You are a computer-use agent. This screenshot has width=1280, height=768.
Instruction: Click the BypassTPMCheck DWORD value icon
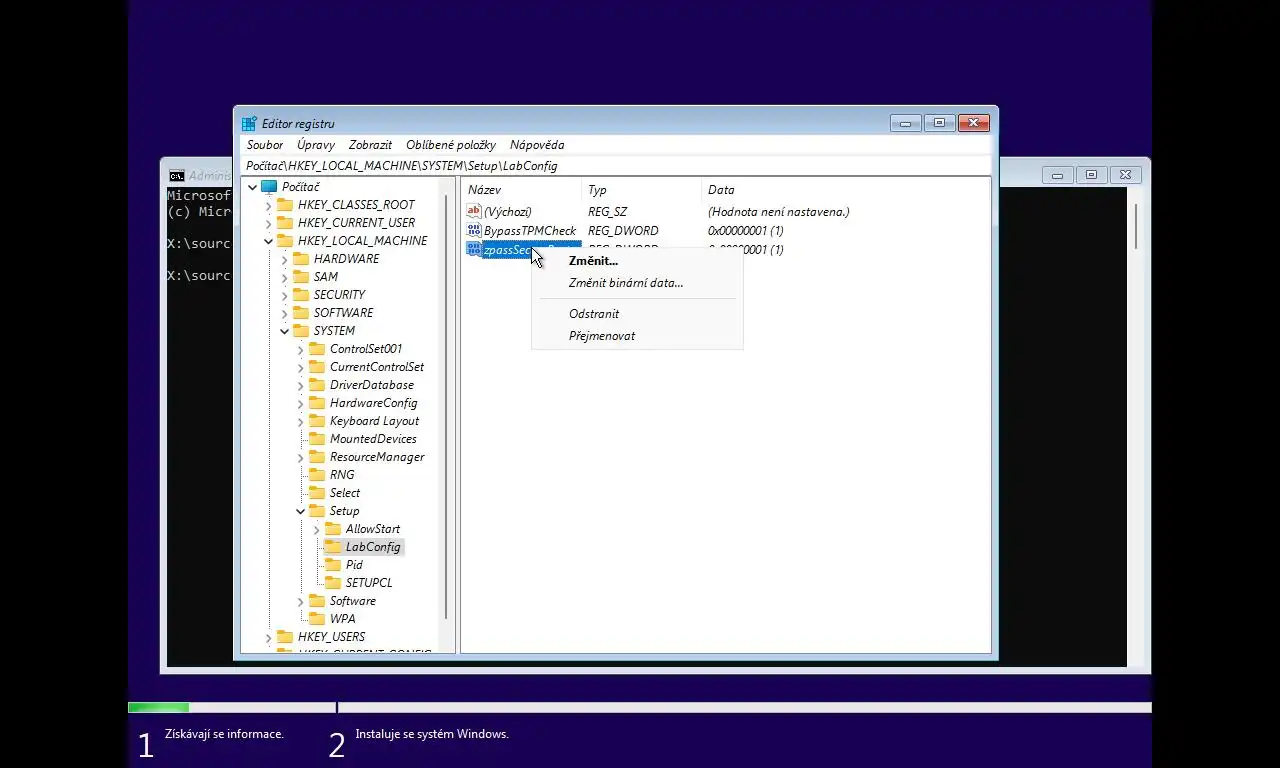474,230
